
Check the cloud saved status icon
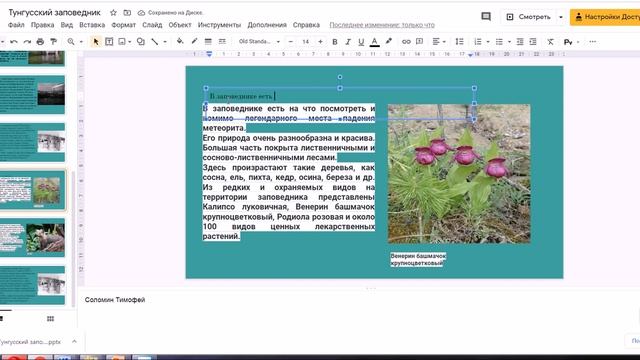click(141, 13)
